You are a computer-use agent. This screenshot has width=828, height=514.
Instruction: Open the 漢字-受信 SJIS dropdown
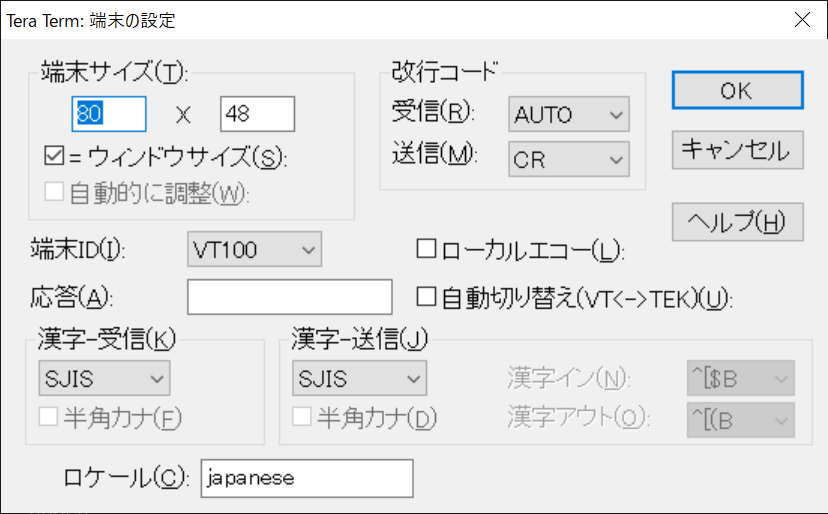[x=105, y=378]
